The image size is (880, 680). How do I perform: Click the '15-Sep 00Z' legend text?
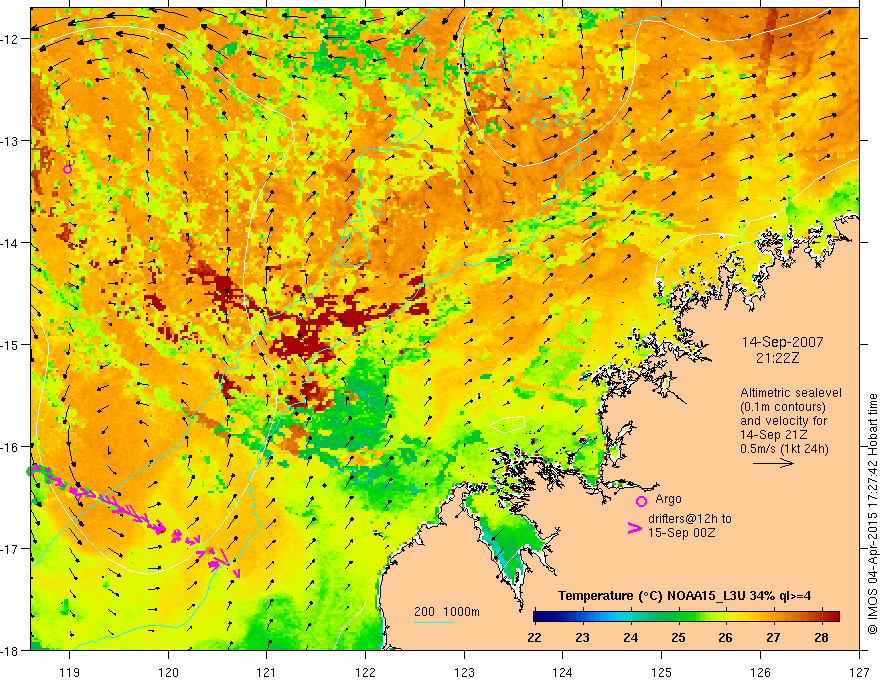pos(682,532)
